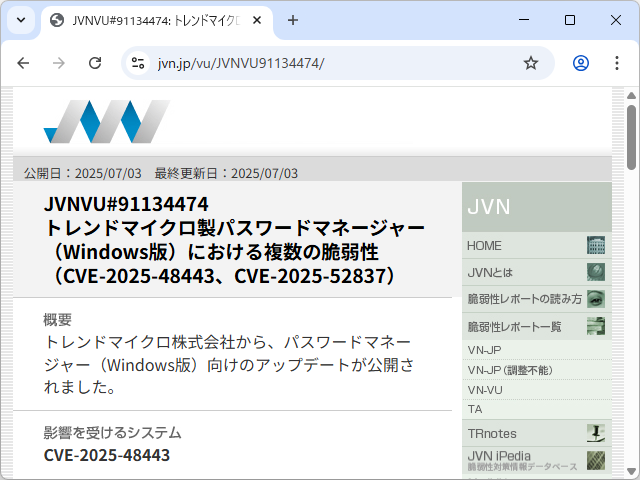Open the JVNとは link
The height and width of the screenshot is (480, 640).
pos(490,273)
